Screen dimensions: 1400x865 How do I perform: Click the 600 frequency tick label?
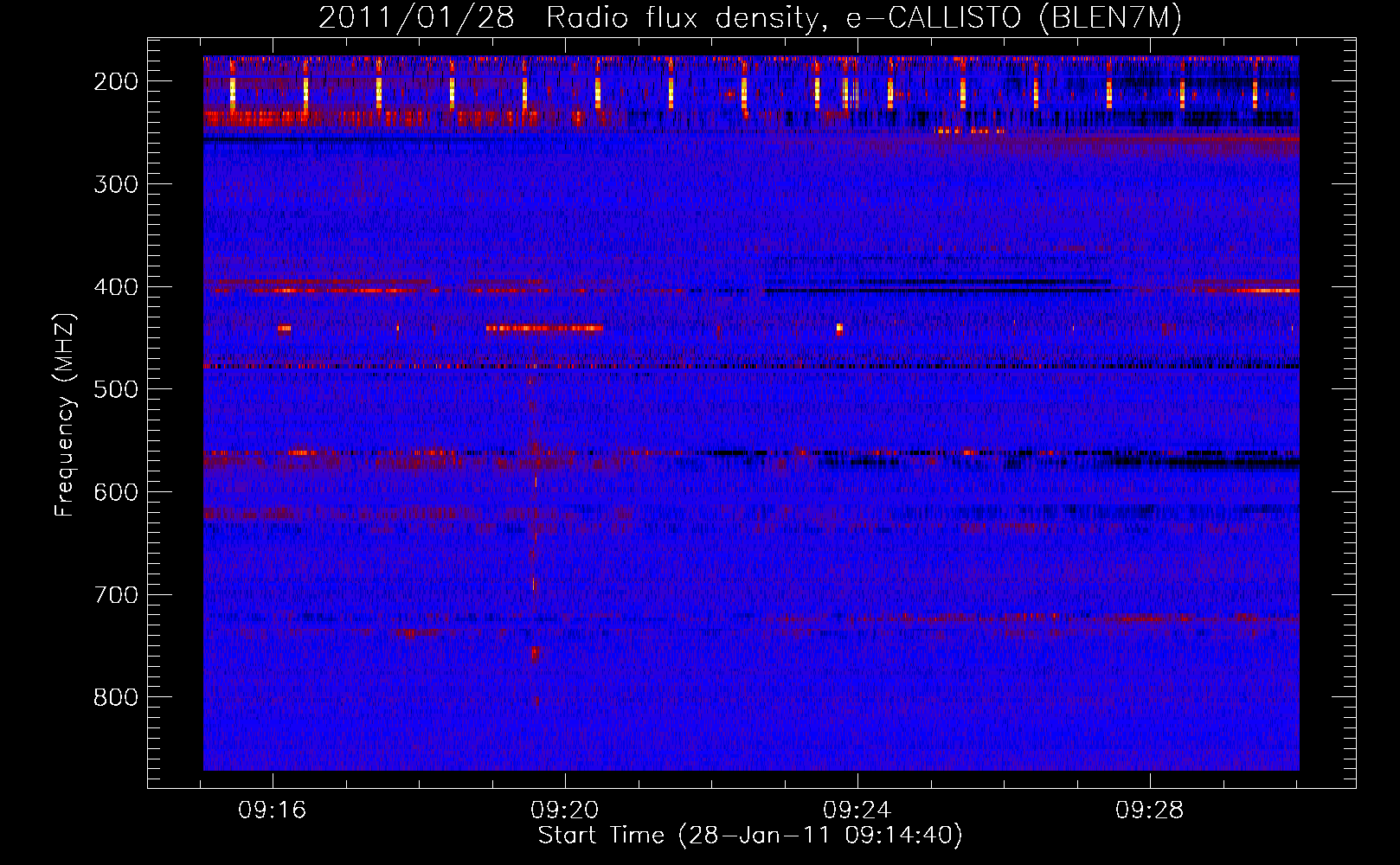click(115, 492)
